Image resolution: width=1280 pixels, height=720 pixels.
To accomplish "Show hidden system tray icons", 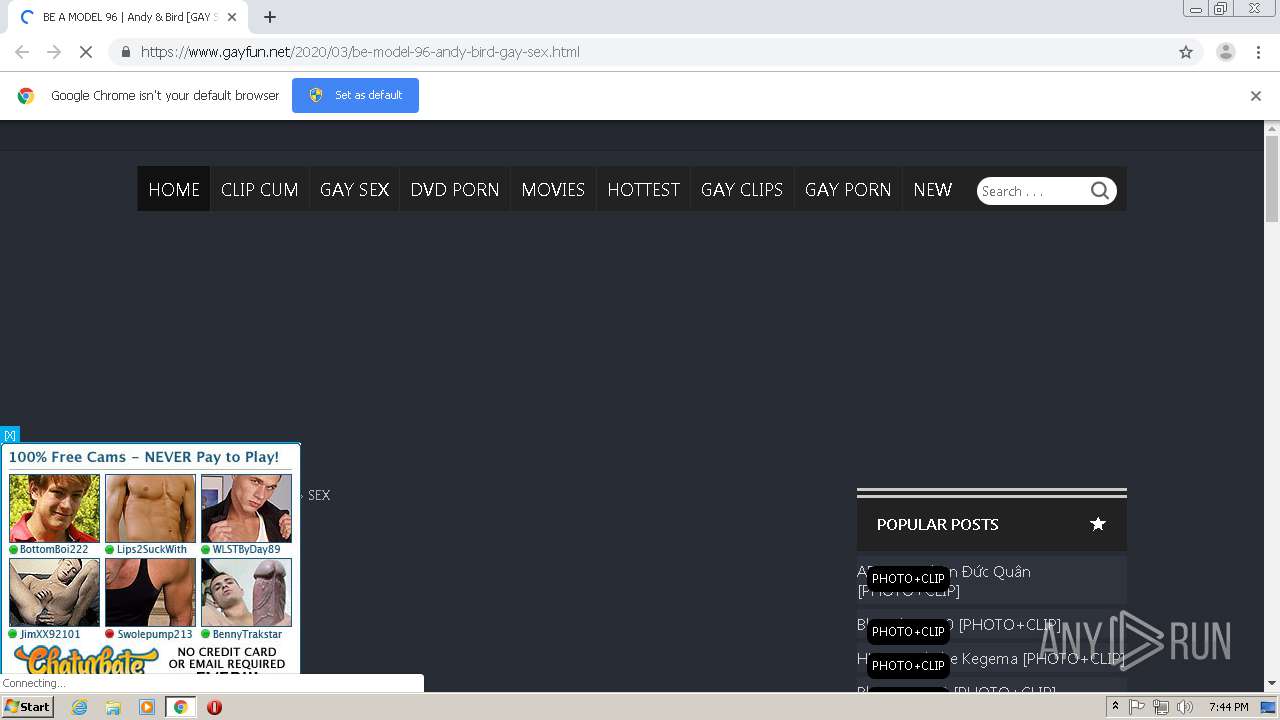I will point(1115,707).
